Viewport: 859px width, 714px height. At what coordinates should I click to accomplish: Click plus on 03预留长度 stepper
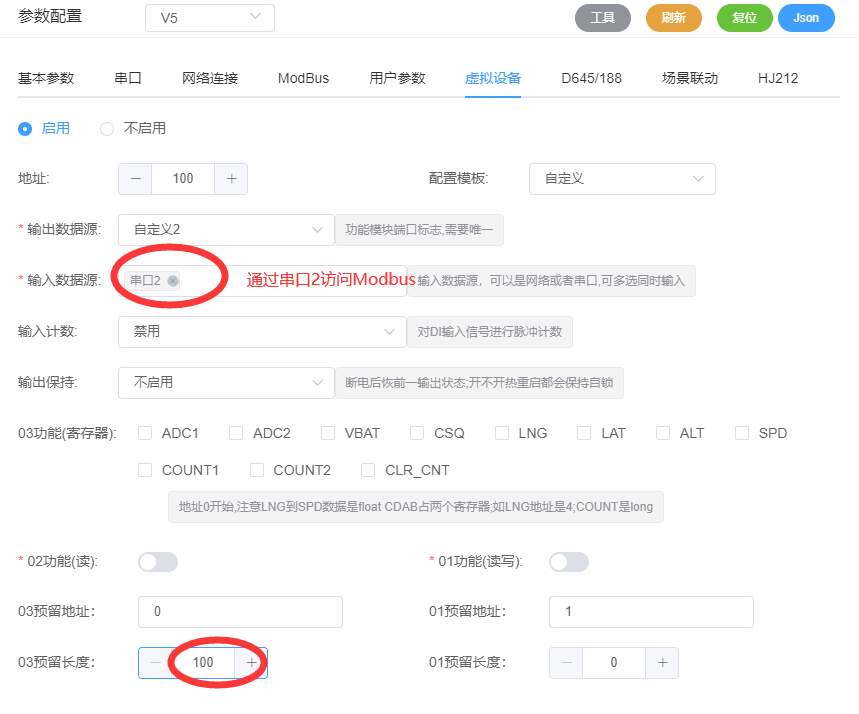251,662
